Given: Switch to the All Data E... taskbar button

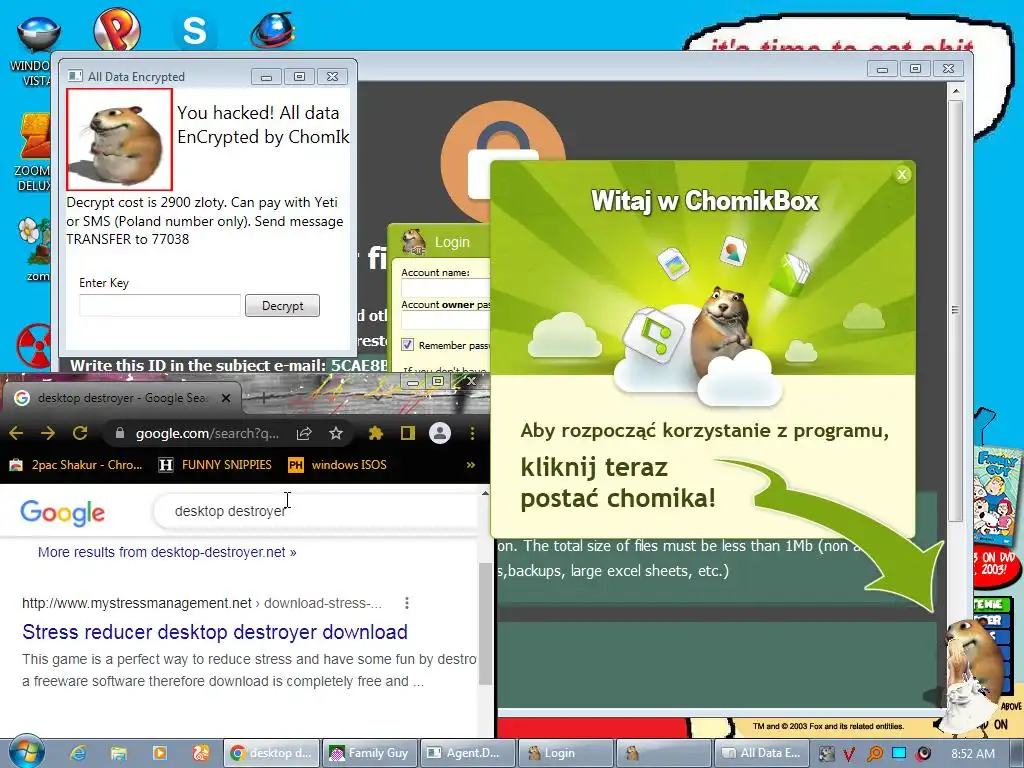Looking at the screenshot, I should click(x=761, y=753).
